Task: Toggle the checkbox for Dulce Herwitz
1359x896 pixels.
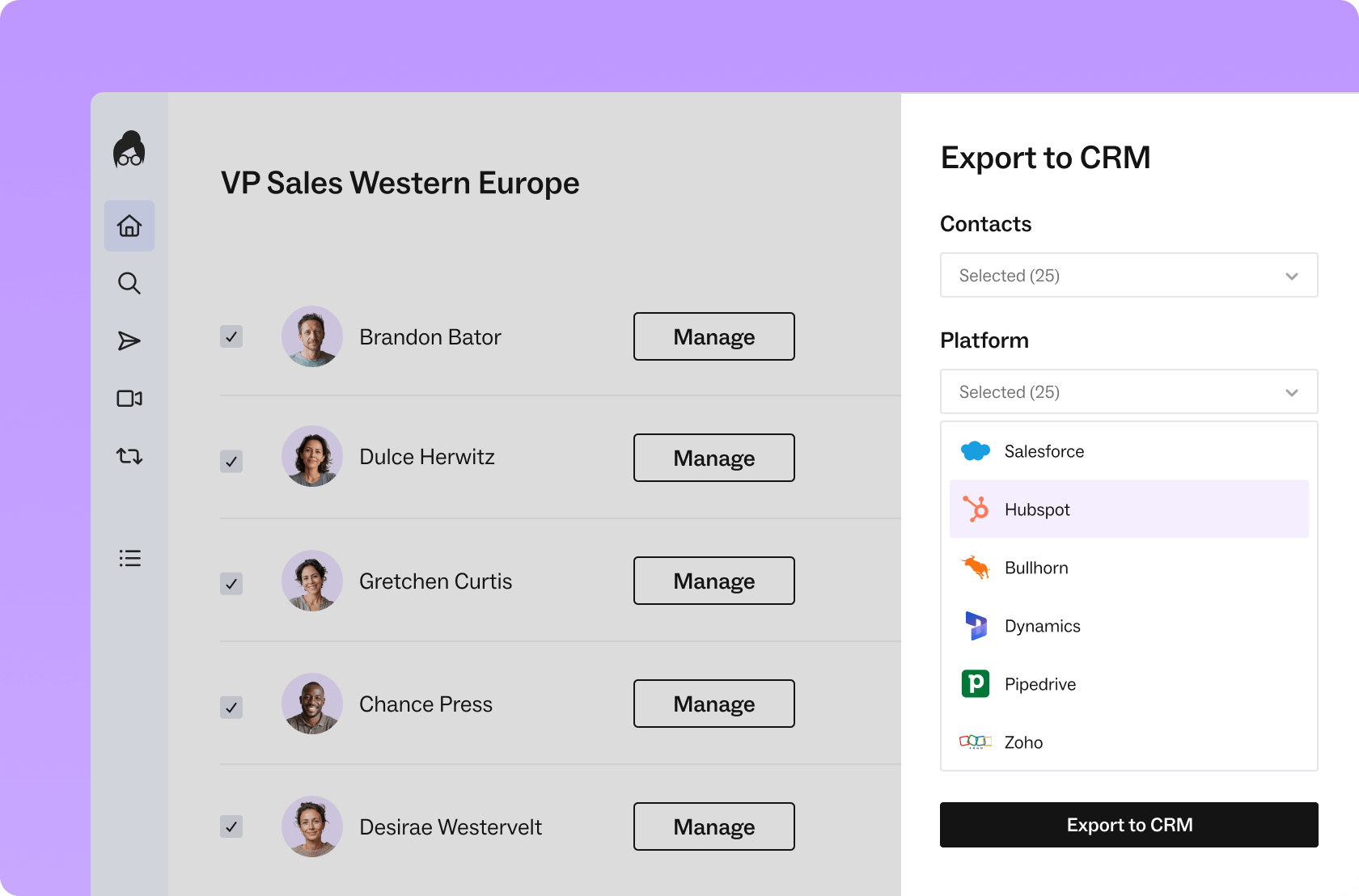Action: click(231, 461)
